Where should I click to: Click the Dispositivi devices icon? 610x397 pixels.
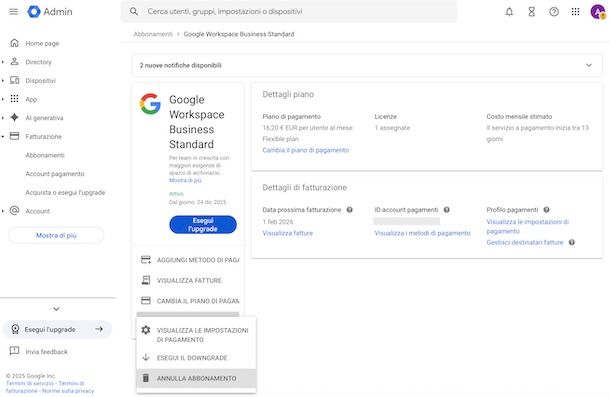[x=14, y=80]
